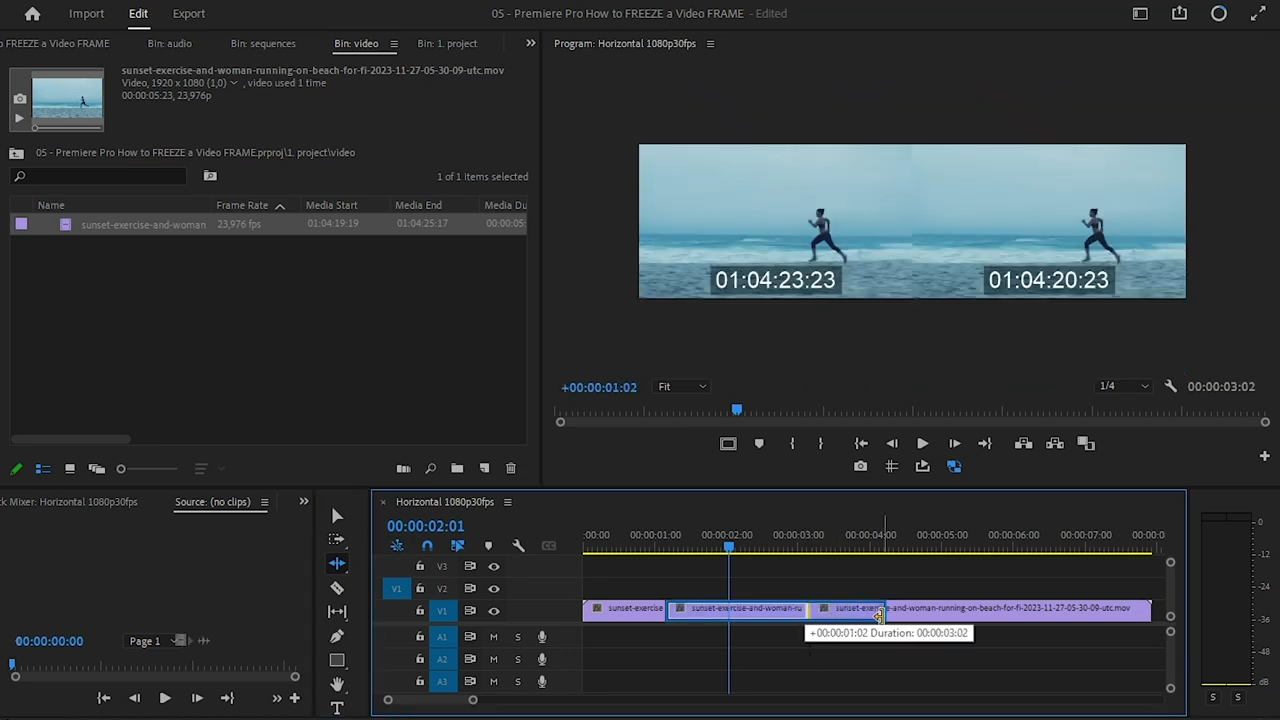Delete selected item via the trash icon

tap(510, 467)
